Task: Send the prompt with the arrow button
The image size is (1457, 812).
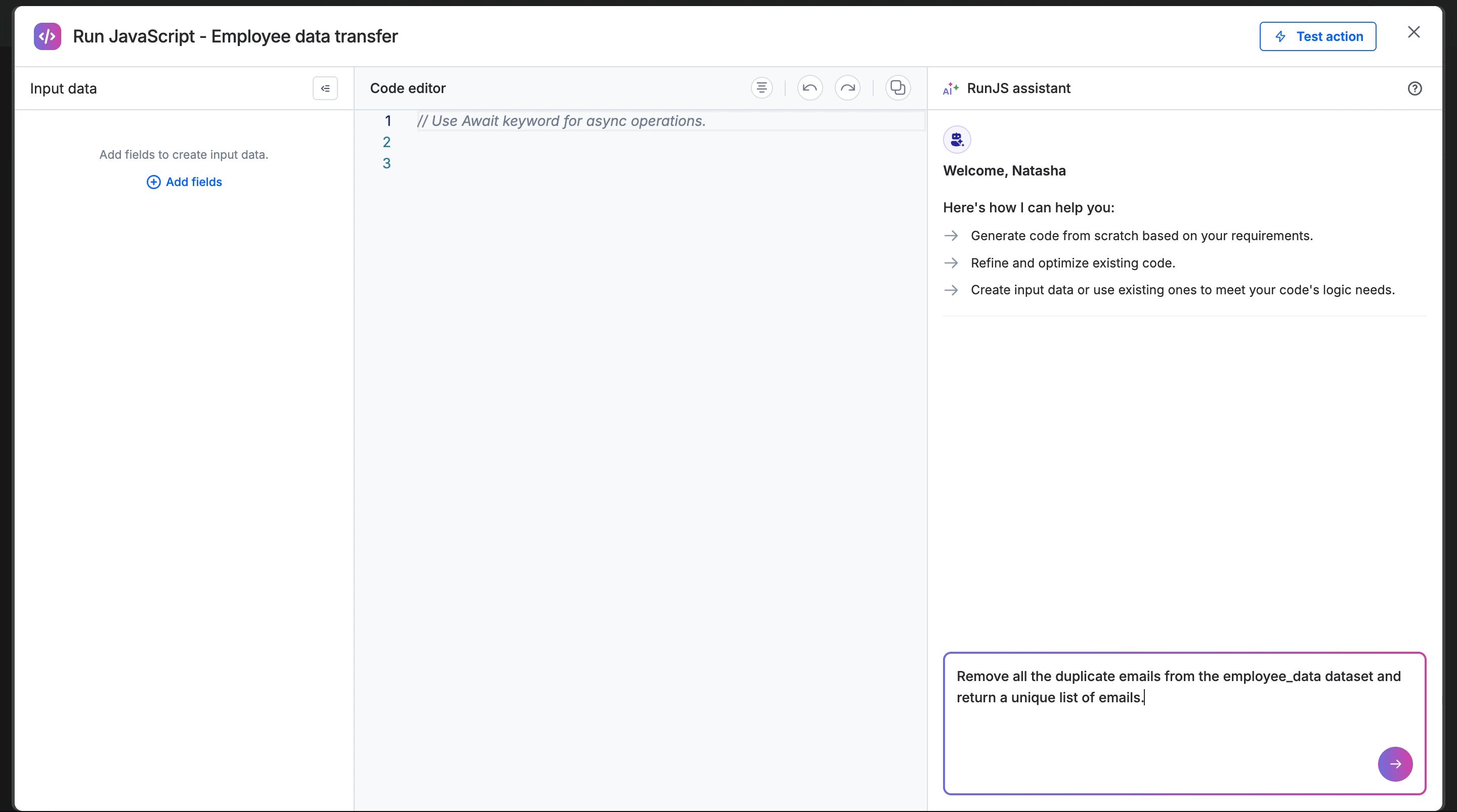Action: point(1395,764)
